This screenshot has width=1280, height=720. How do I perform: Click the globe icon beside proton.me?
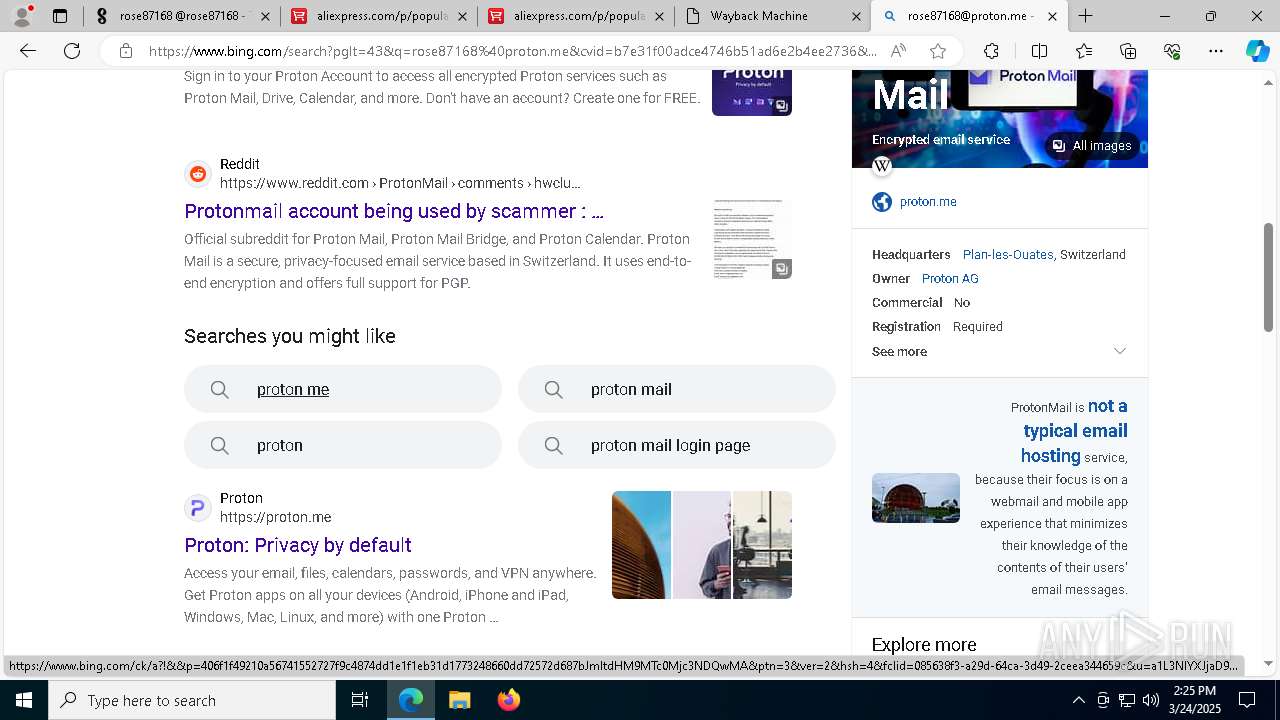[x=882, y=202]
